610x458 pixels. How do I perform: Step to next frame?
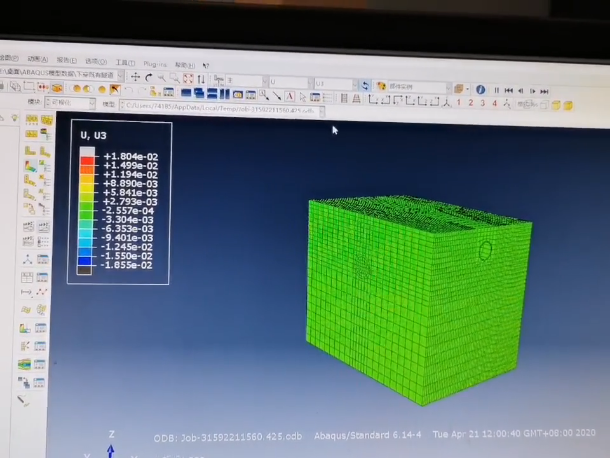tap(533, 91)
